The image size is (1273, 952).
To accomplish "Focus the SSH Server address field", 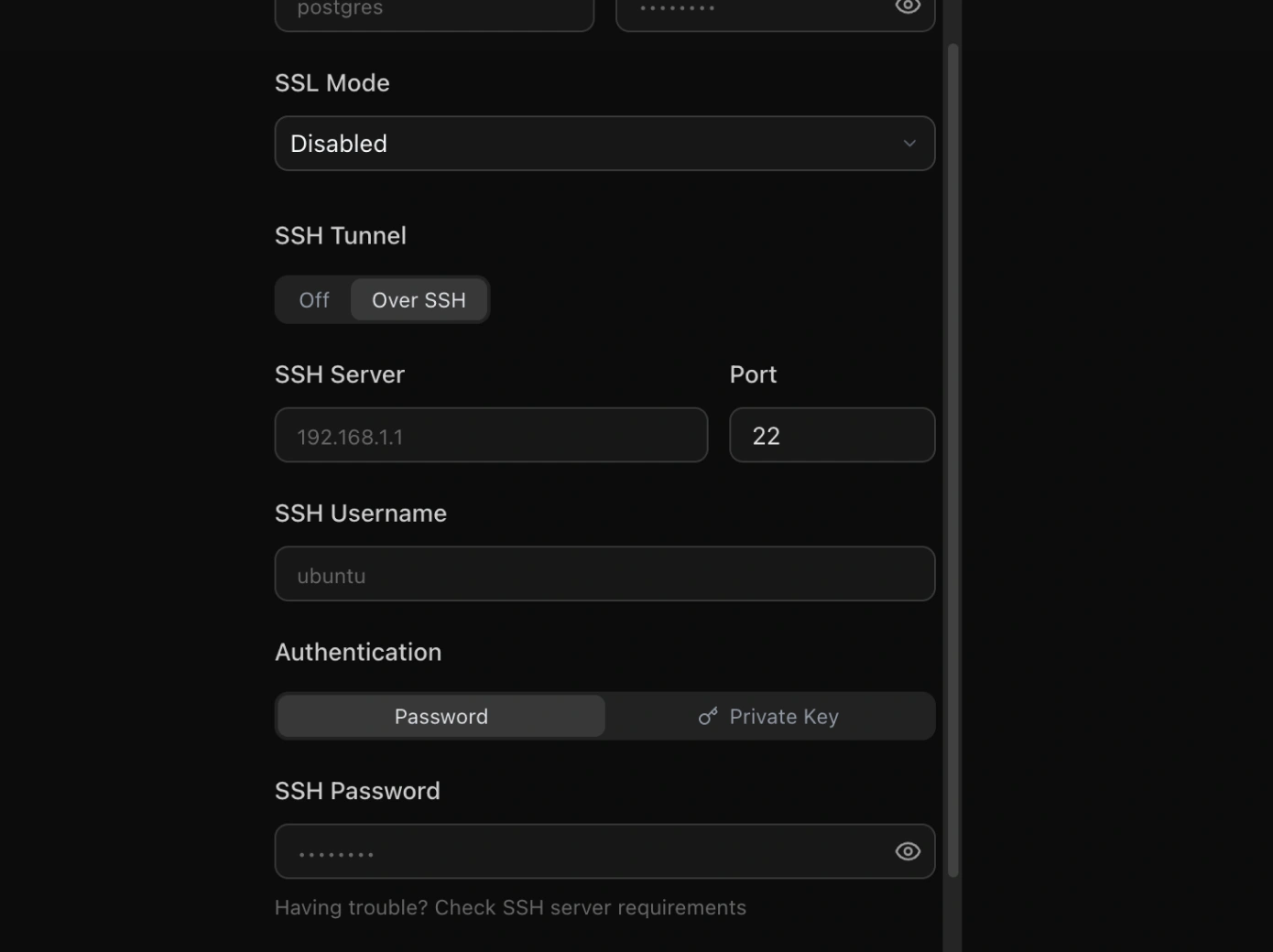I will click(491, 435).
